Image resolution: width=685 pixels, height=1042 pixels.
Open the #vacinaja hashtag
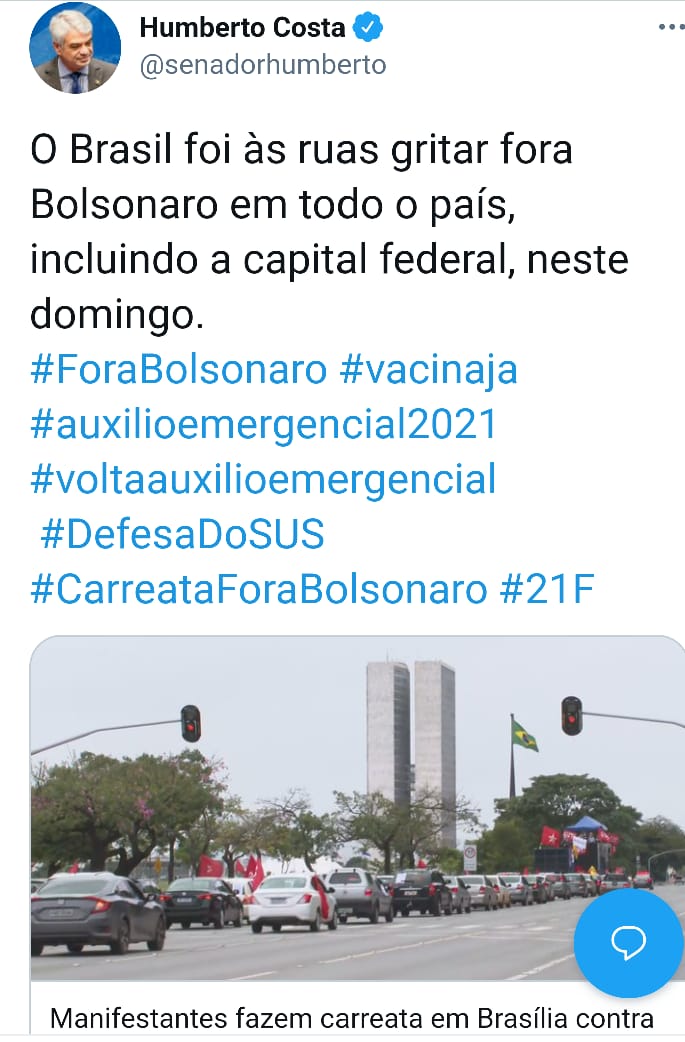pos(429,369)
